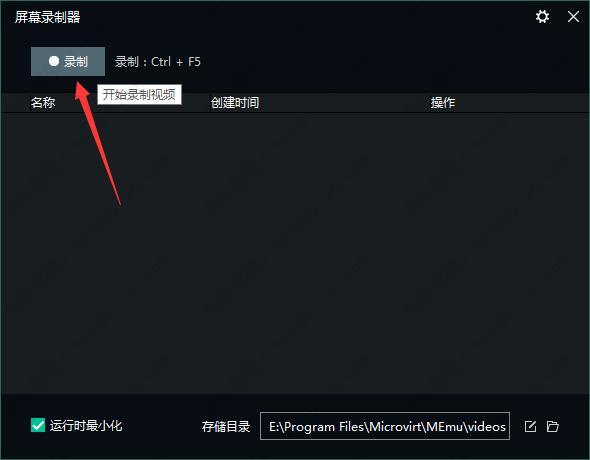Uncheck the 运行时最小化 checkbox
Image resolution: width=590 pixels, height=460 pixels.
(38, 425)
